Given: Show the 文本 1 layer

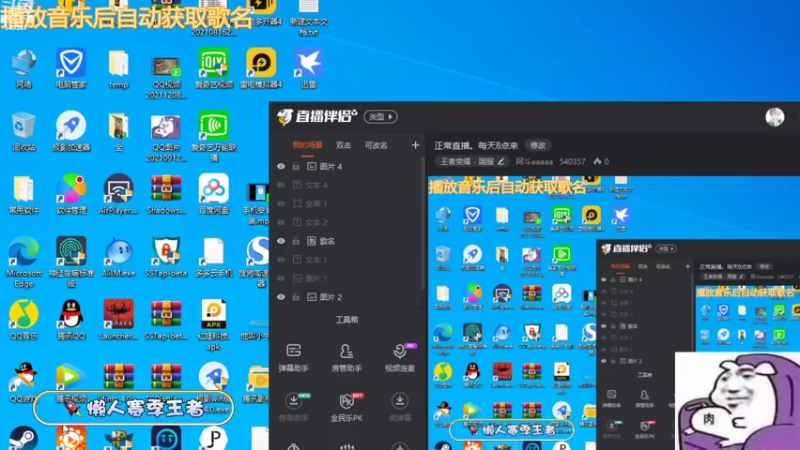Looking at the screenshot, I should point(281,260).
